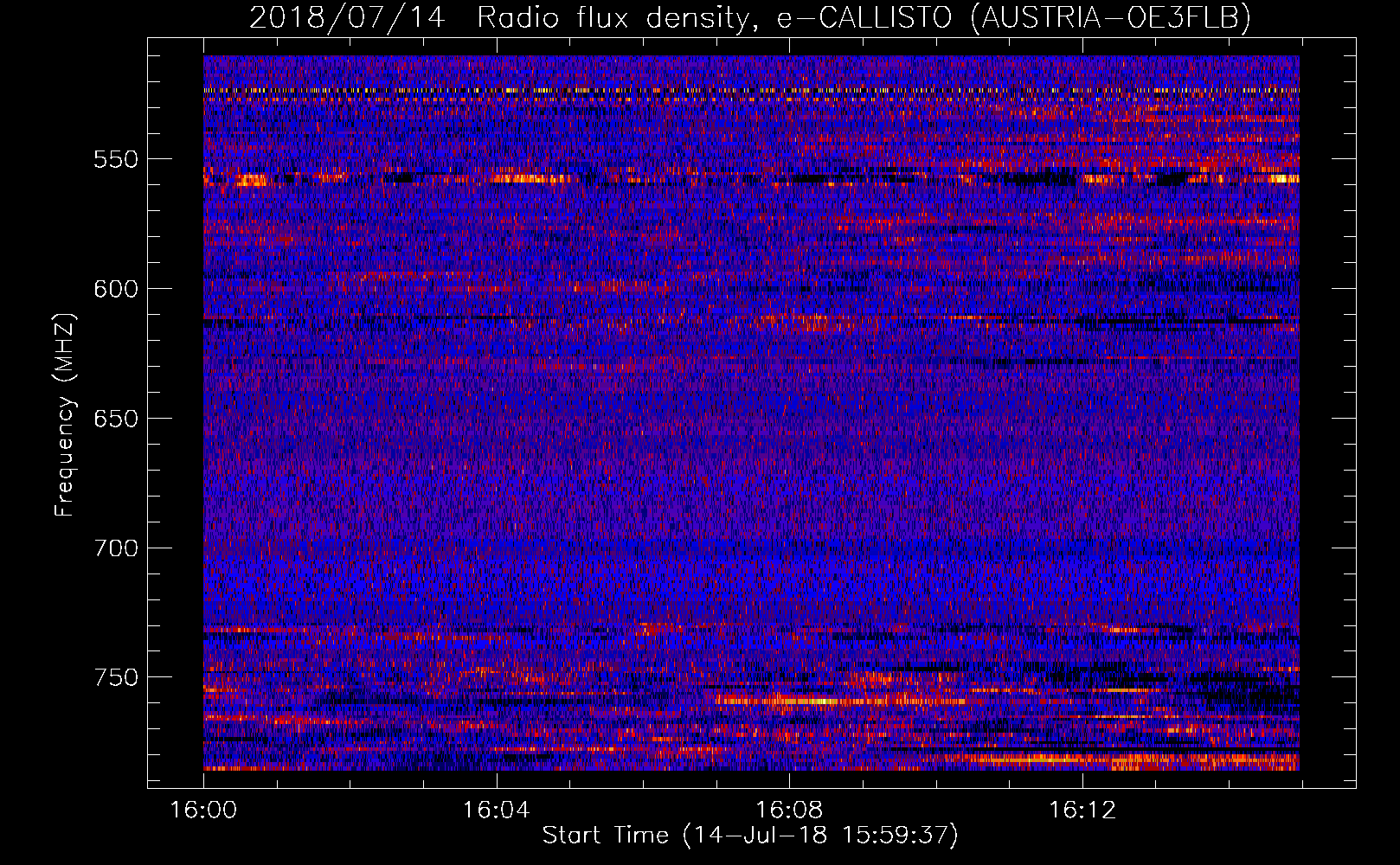Viewport: 1400px width, 865px height.
Task: Click the 16:04 time tick label
Action: (x=496, y=811)
